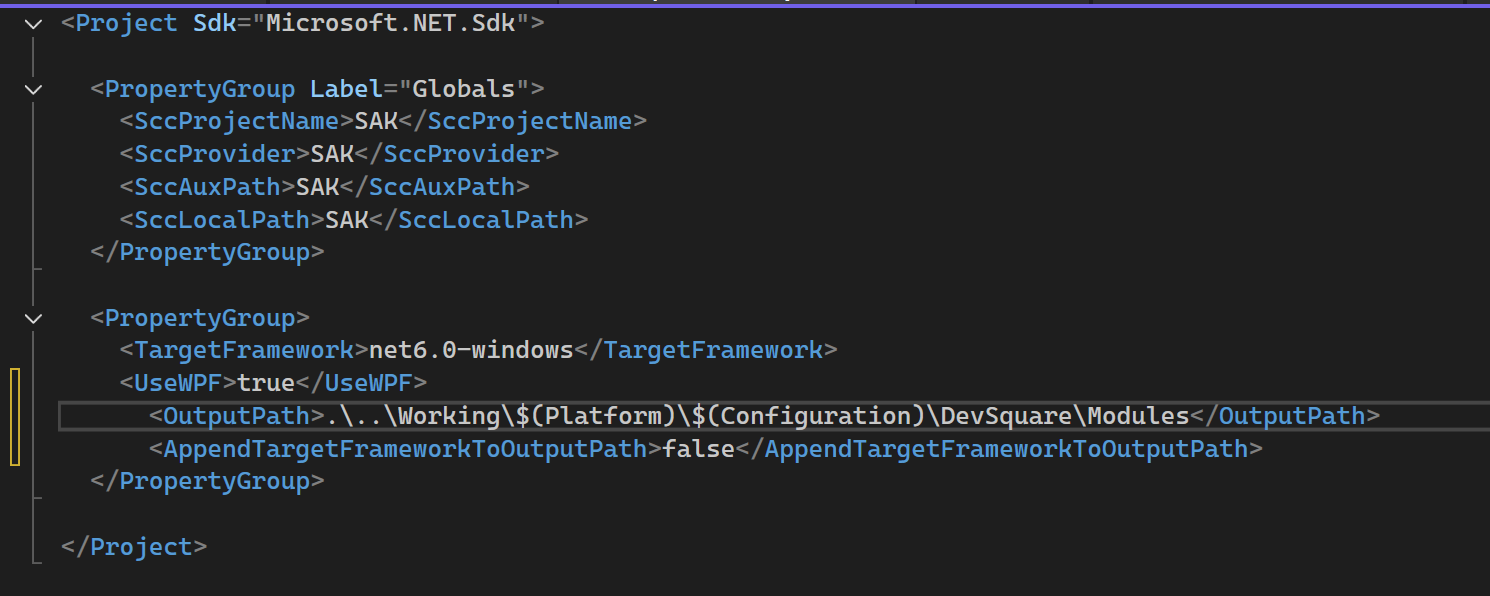Click the closing /Project tag
Screen dimensions: 1490x596
point(134,547)
